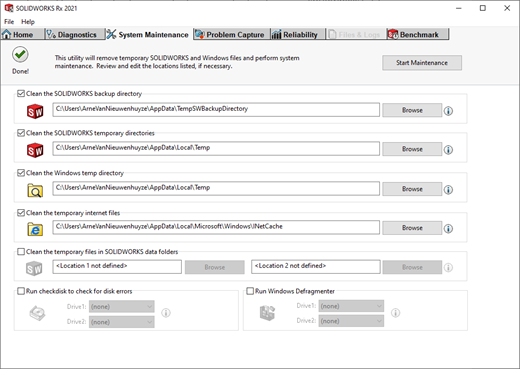
Task: Click the INetCache path field
Action: pos(216,227)
